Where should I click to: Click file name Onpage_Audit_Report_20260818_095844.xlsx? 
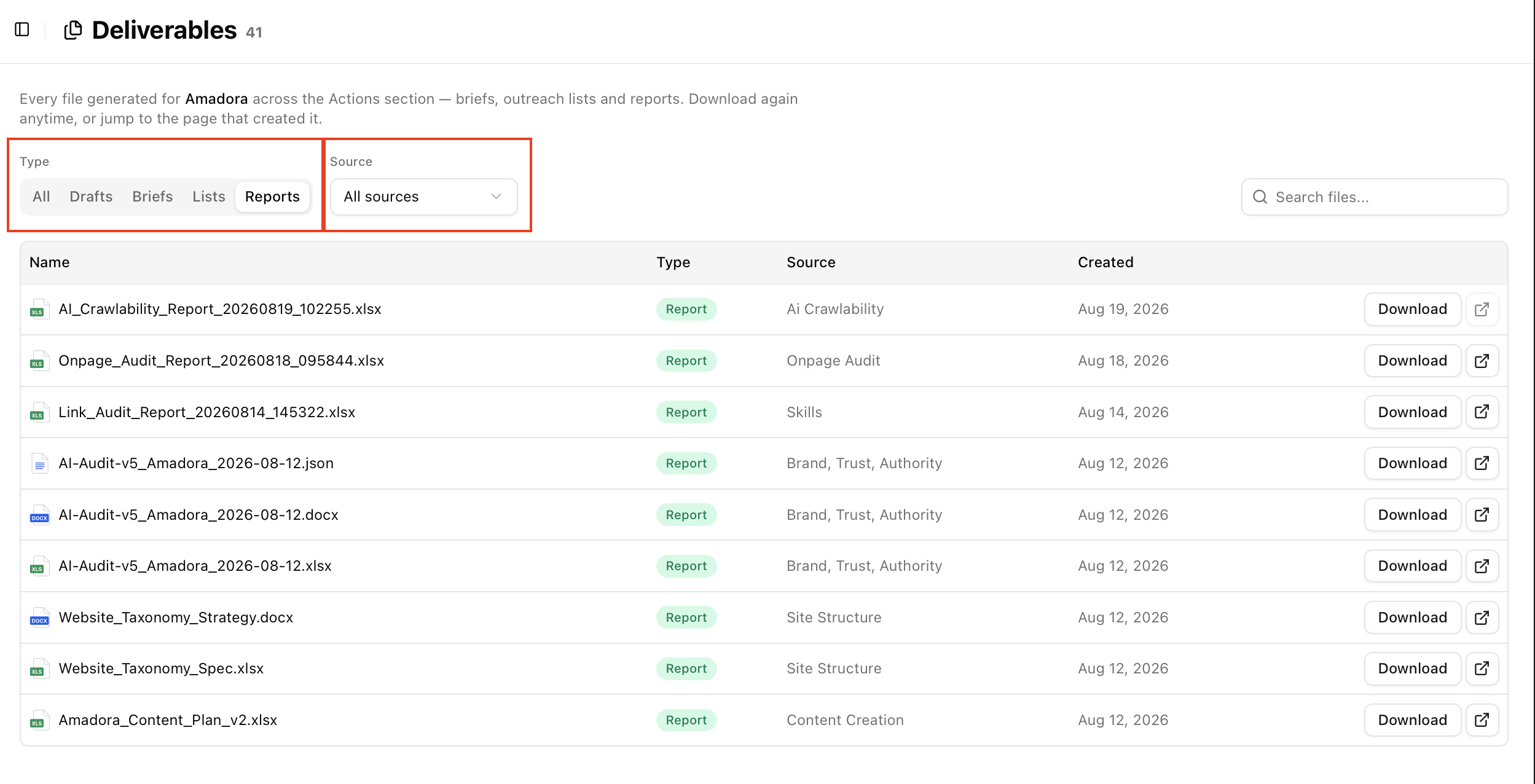tap(221, 361)
